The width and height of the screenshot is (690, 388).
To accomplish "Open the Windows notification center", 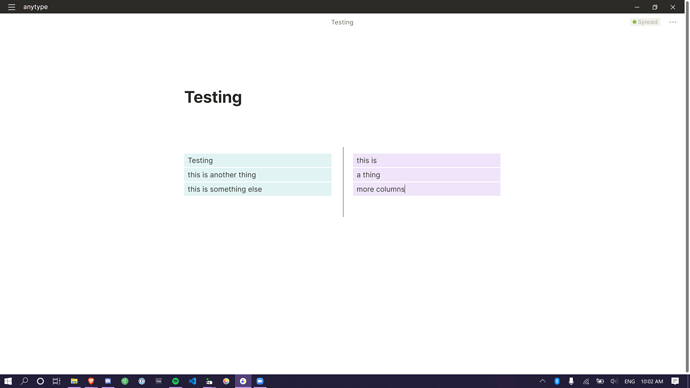I will [675, 381].
